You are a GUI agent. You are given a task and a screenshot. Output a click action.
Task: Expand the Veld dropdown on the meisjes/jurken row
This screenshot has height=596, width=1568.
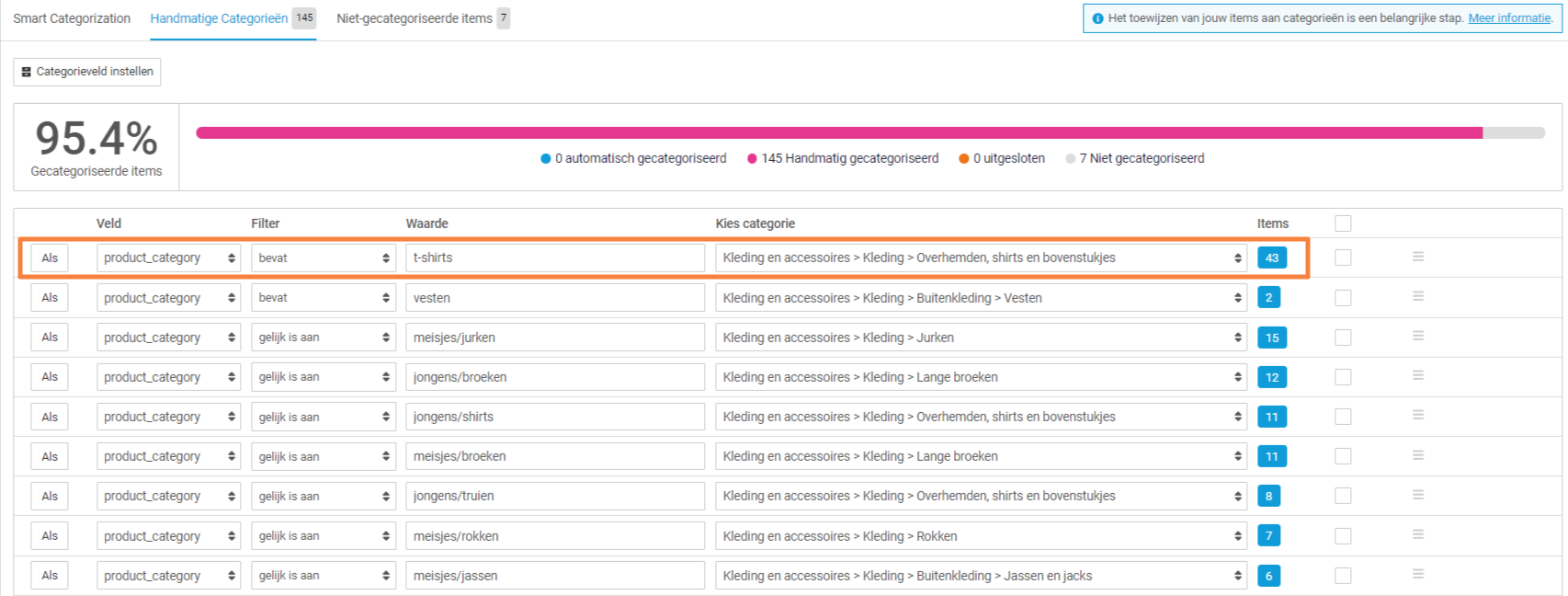click(x=168, y=338)
